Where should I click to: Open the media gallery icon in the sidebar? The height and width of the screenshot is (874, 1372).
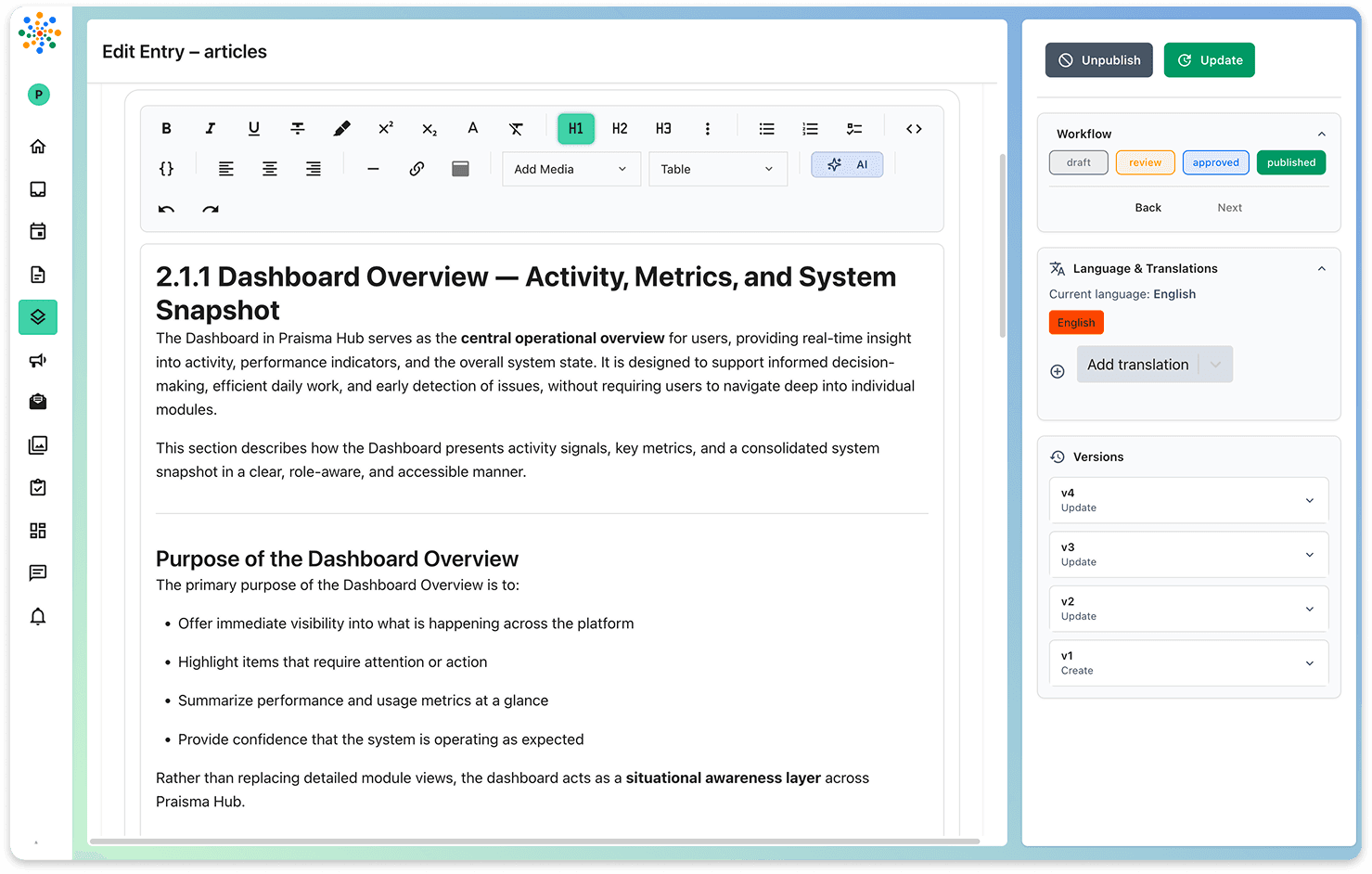point(37,444)
